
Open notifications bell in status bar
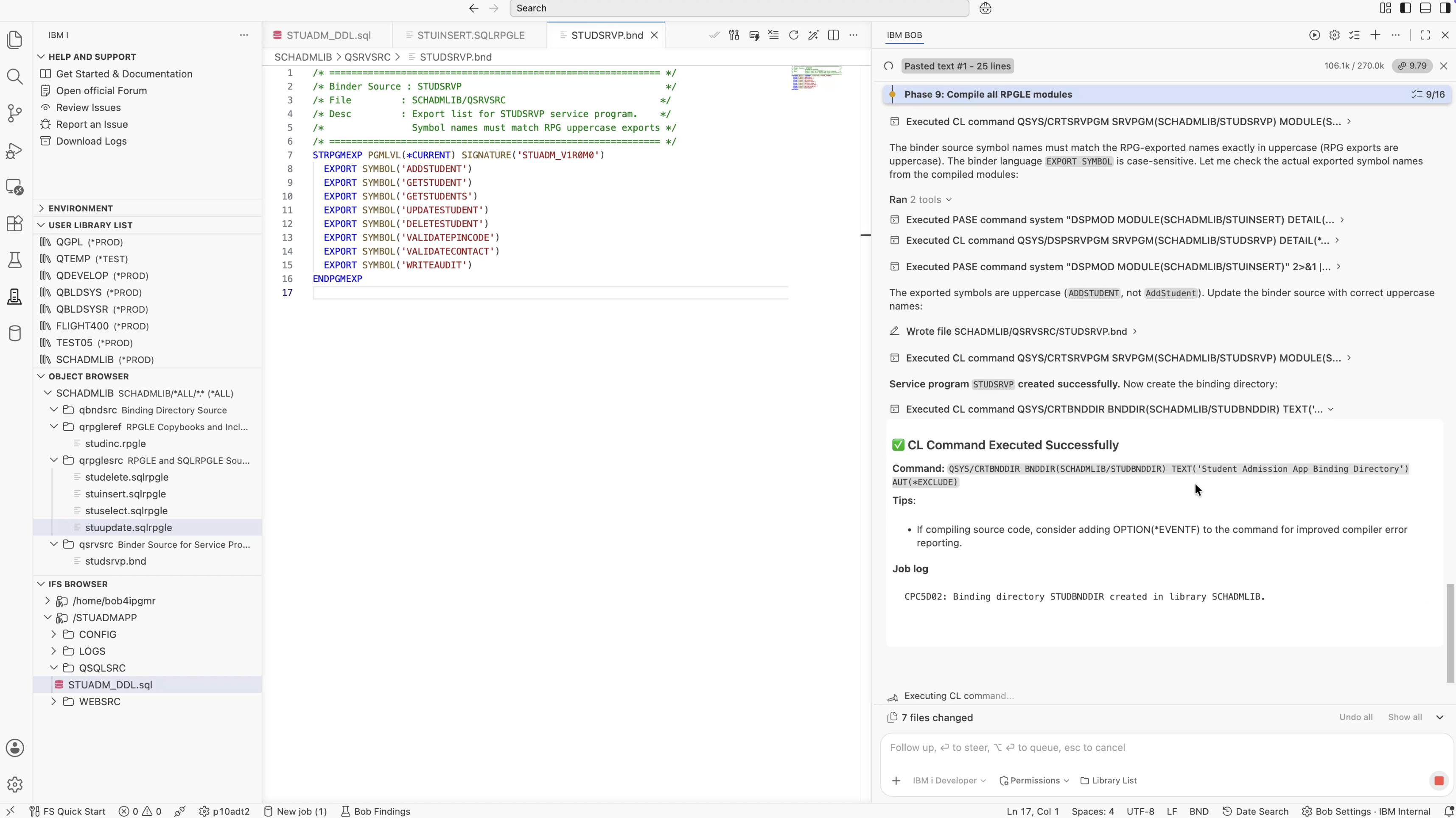click(1448, 811)
